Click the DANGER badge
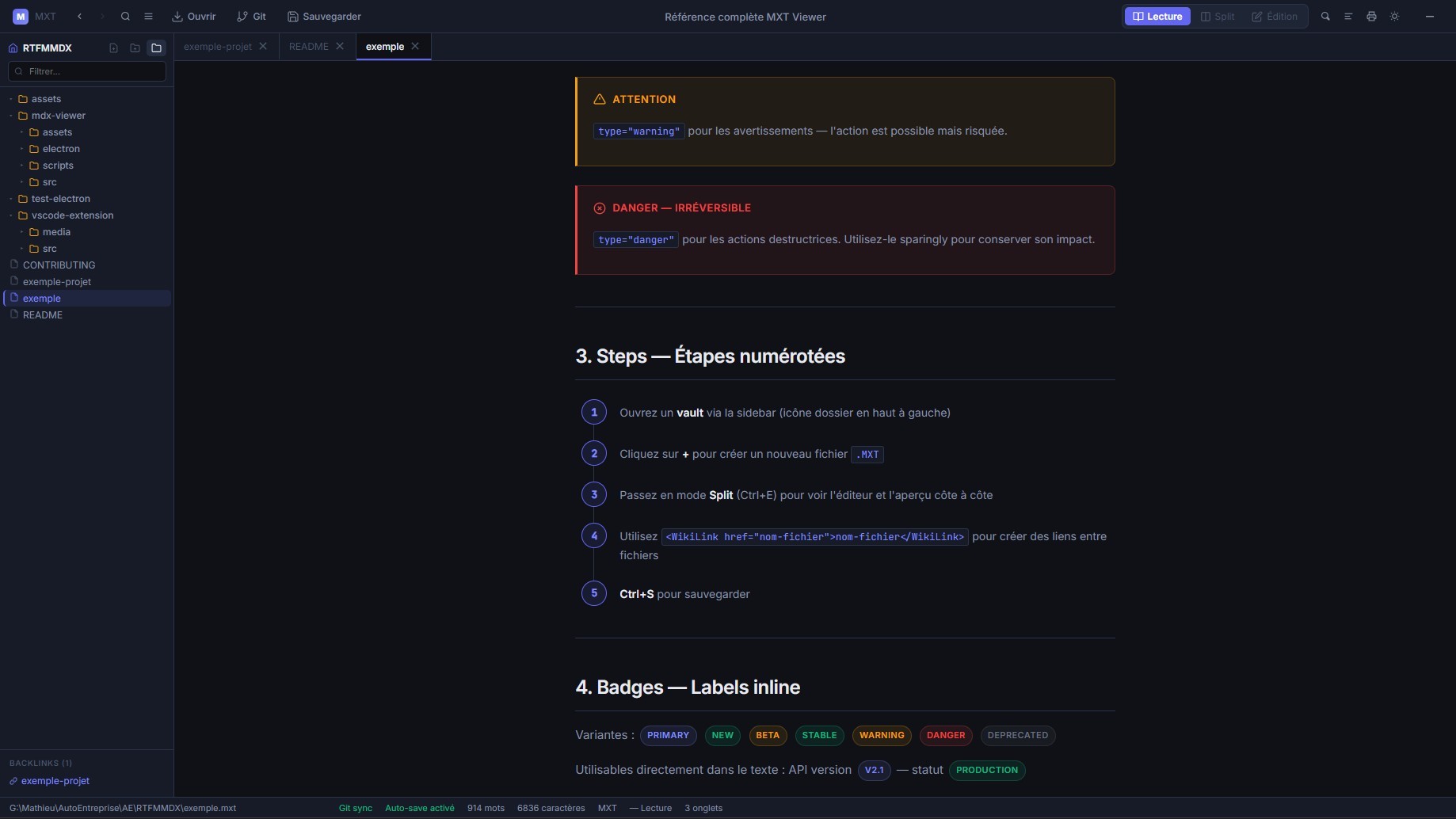1456x819 pixels. point(946,736)
